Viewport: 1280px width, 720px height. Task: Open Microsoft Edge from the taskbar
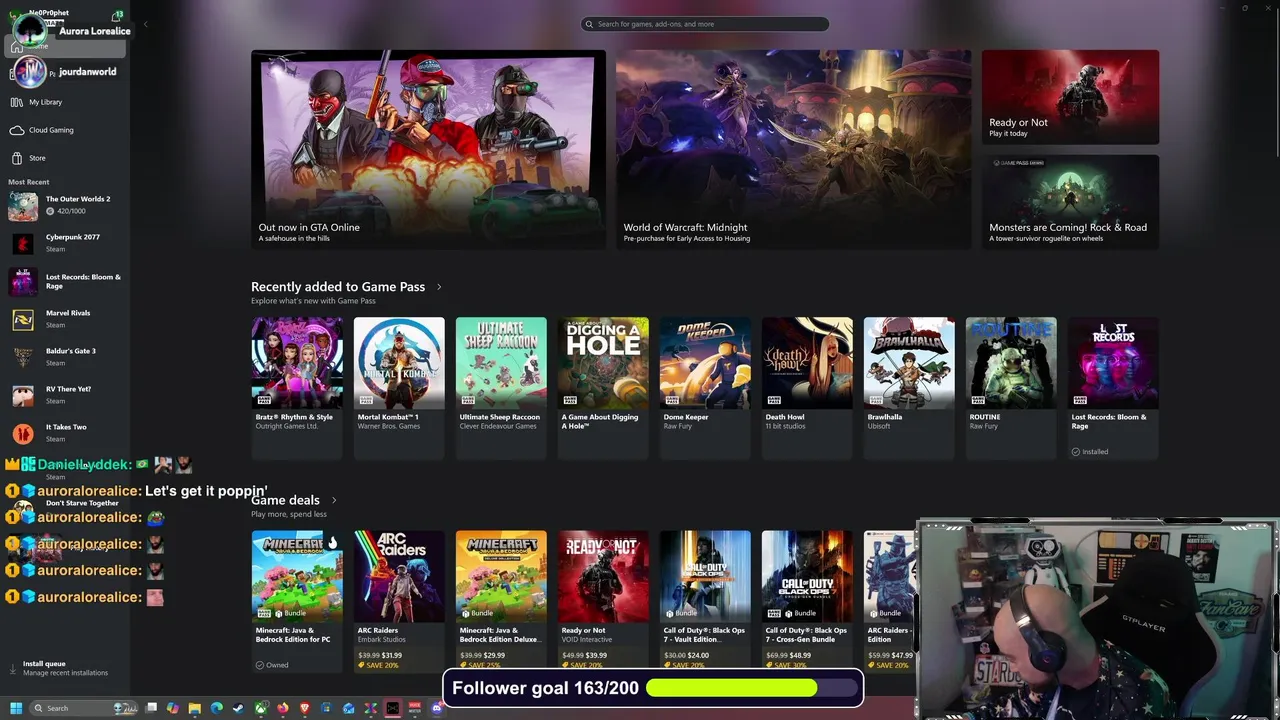217,708
